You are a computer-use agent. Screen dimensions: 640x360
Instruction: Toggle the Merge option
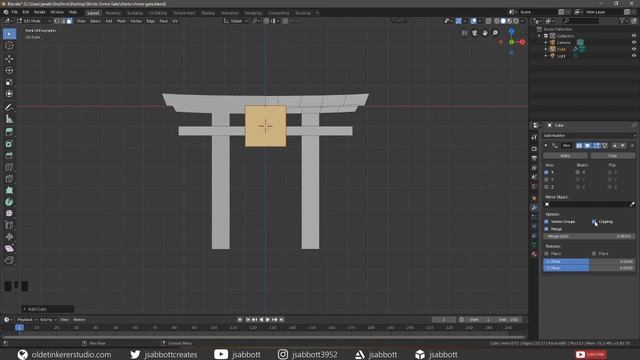547,229
